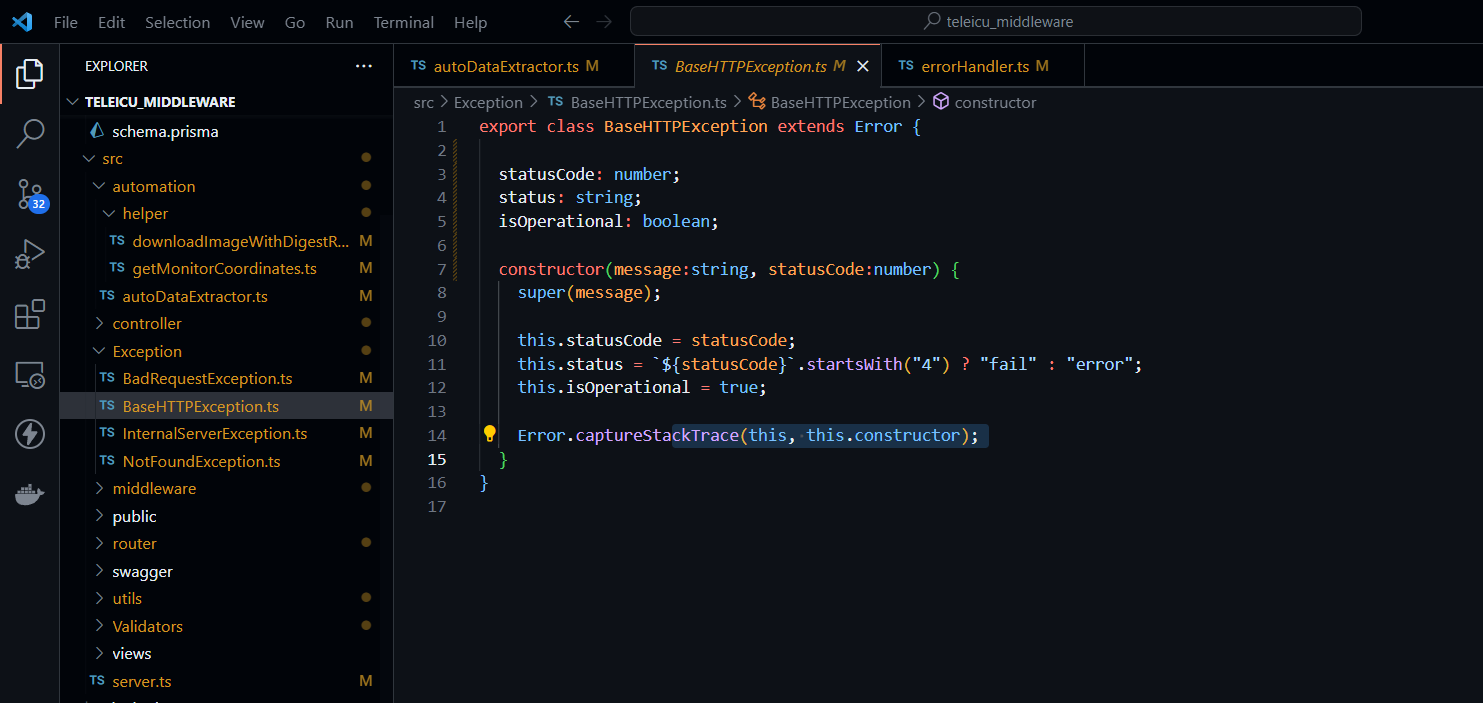Collapse the Exception folder

point(146,352)
